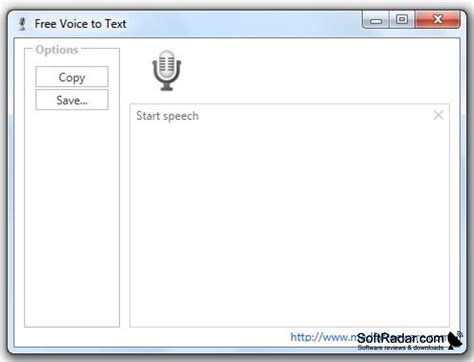Copy the recognized text with Copy button
Image resolution: width=474 pixels, height=362 pixels.
pyautogui.click(x=72, y=77)
